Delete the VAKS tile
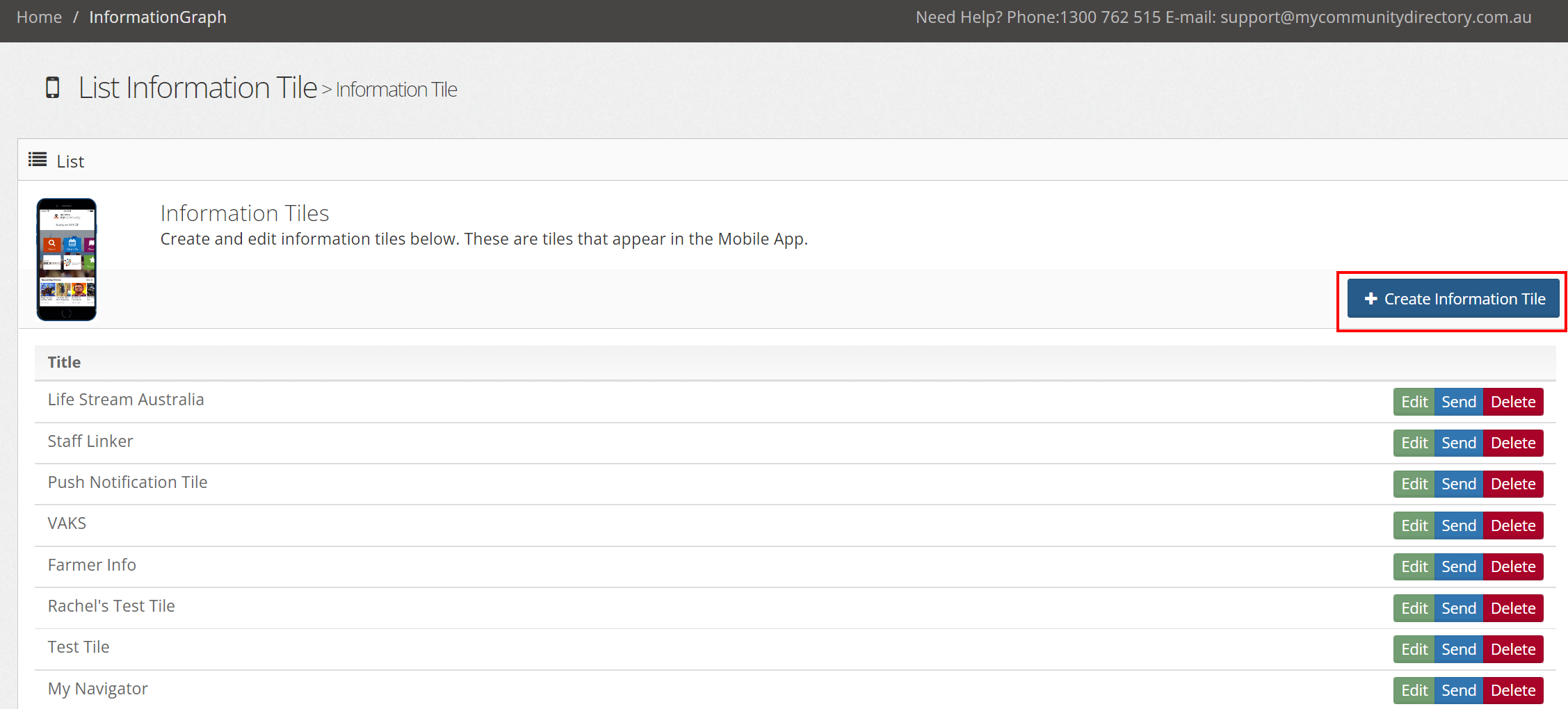1568x709 pixels. click(1513, 525)
